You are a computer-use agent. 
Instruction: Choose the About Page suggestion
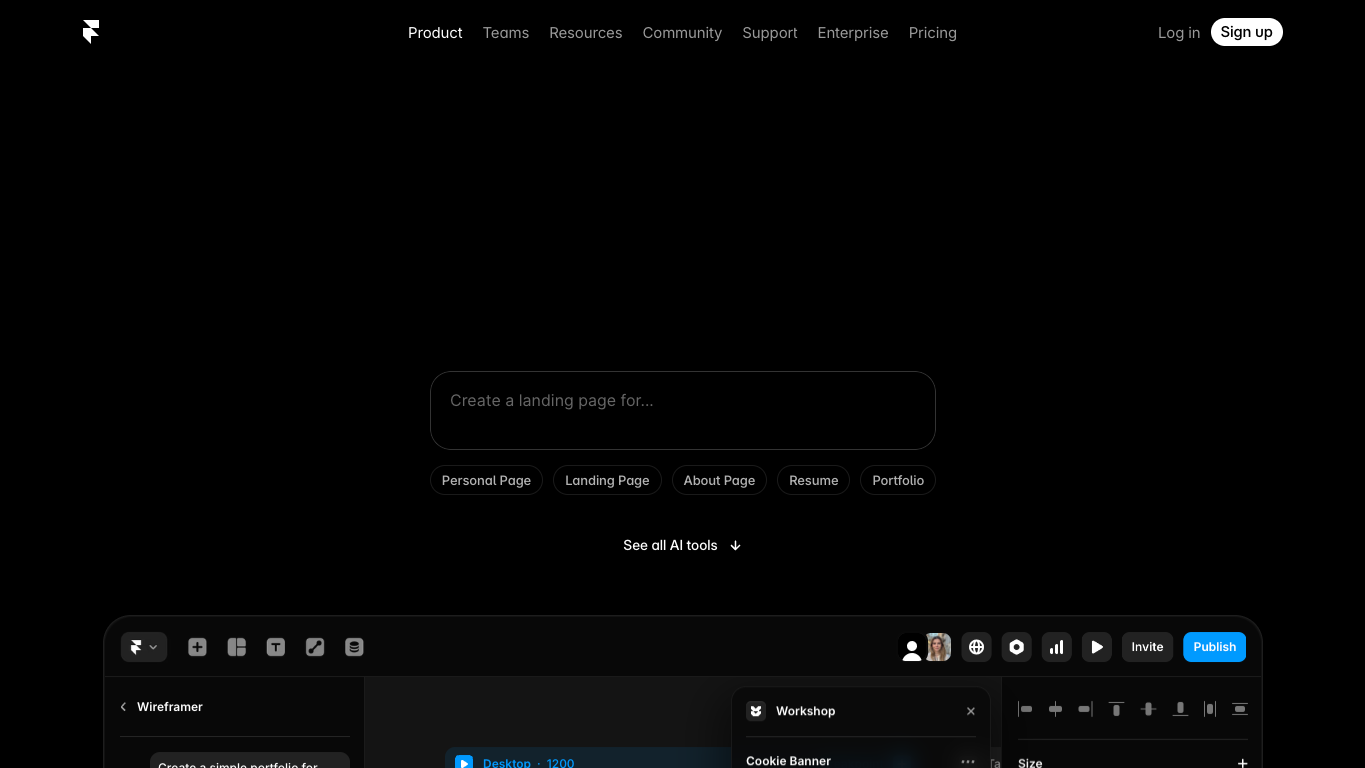(720, 480)
